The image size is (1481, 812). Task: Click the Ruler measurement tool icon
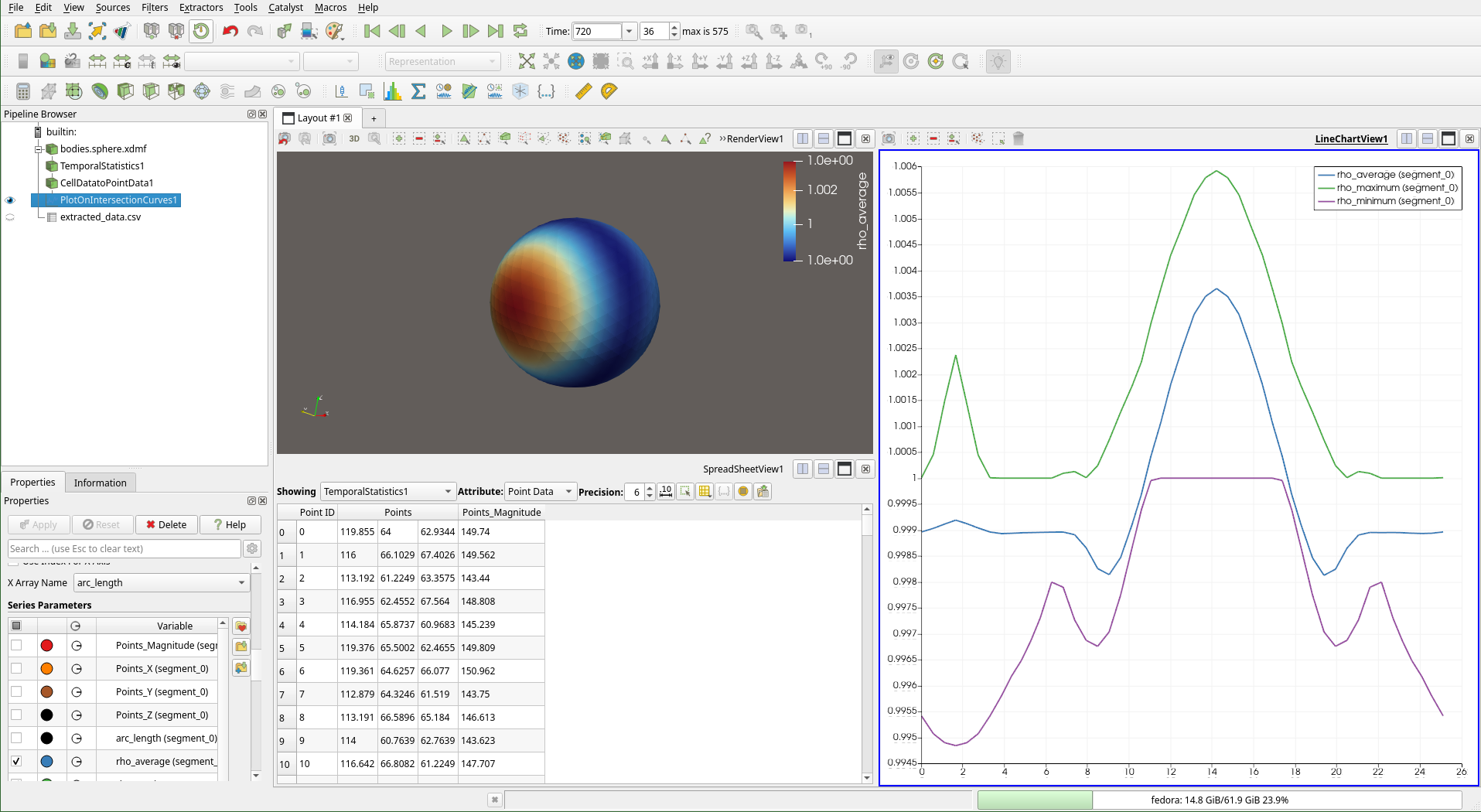pos(584,92)
